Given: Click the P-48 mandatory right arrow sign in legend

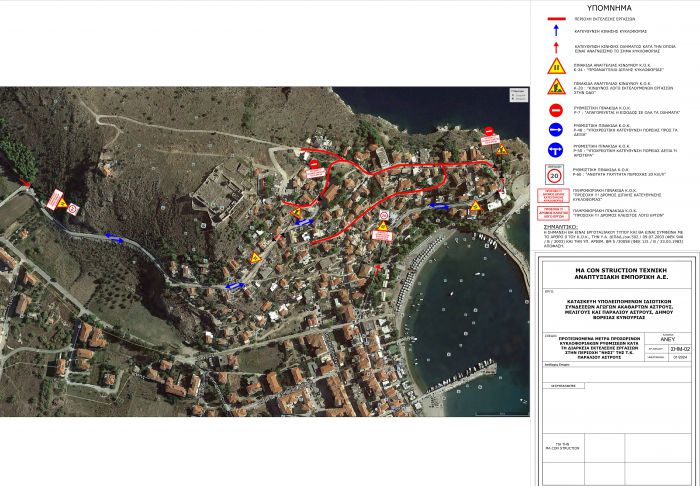Looking at the screenshot, I should coord(556,130).
